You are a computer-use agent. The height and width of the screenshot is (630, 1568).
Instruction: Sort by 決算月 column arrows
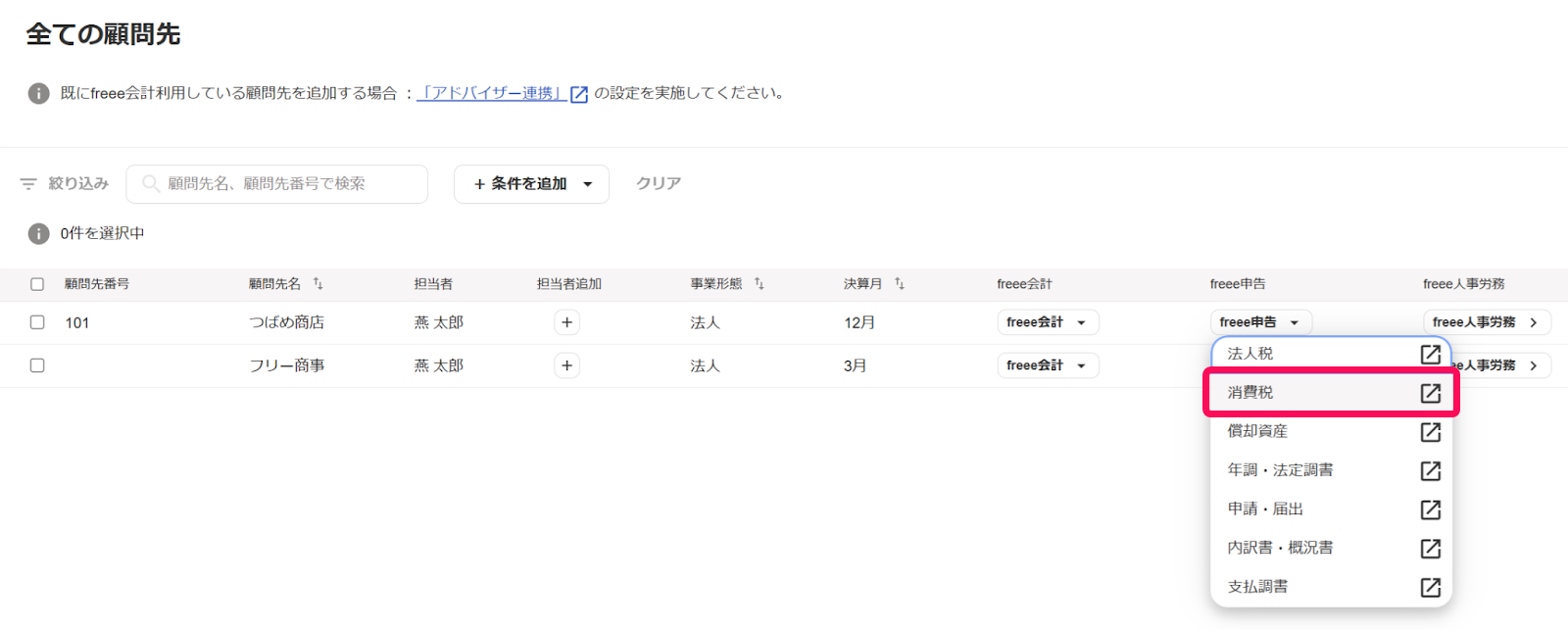899,284
